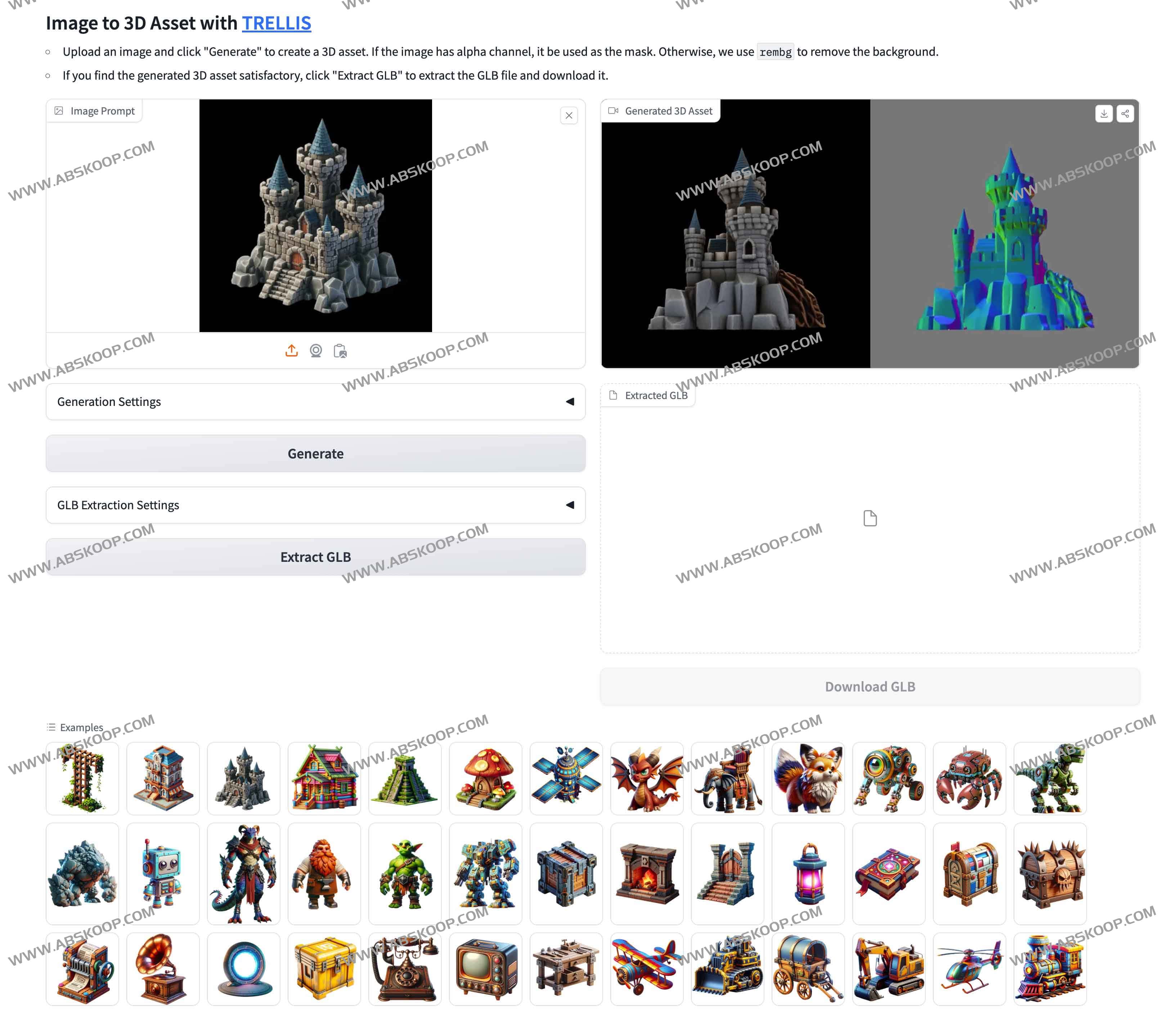Click the Download GLB button
The height and width of the screenshot is (1012, 1176).
click(x=869, y=686)
